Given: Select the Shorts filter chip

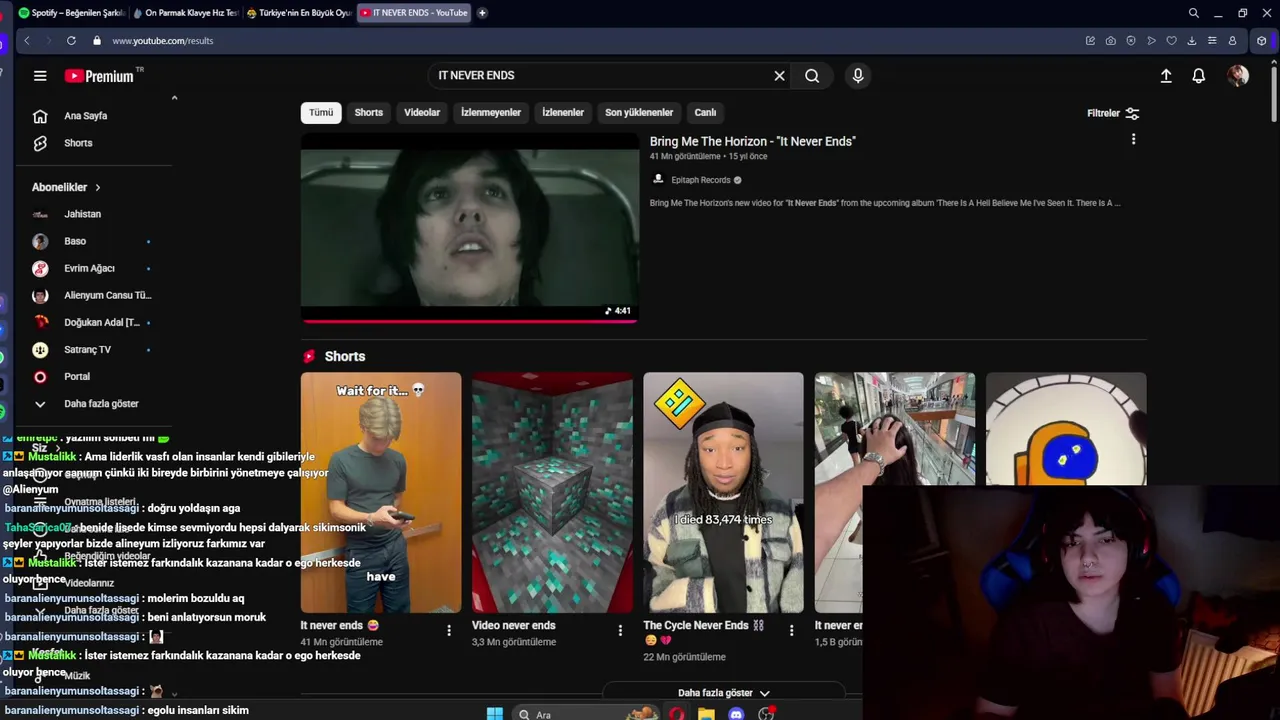Looking at the screenshot, I should 369,113.
